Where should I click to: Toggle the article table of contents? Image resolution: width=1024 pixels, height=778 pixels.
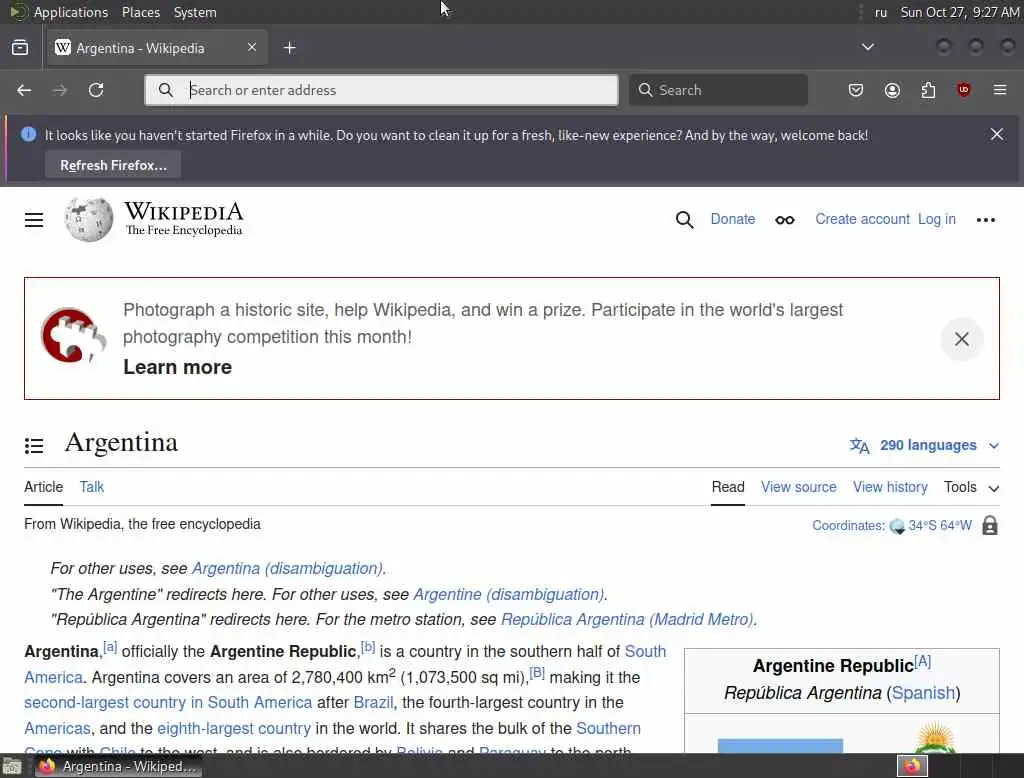pos(34,446)
